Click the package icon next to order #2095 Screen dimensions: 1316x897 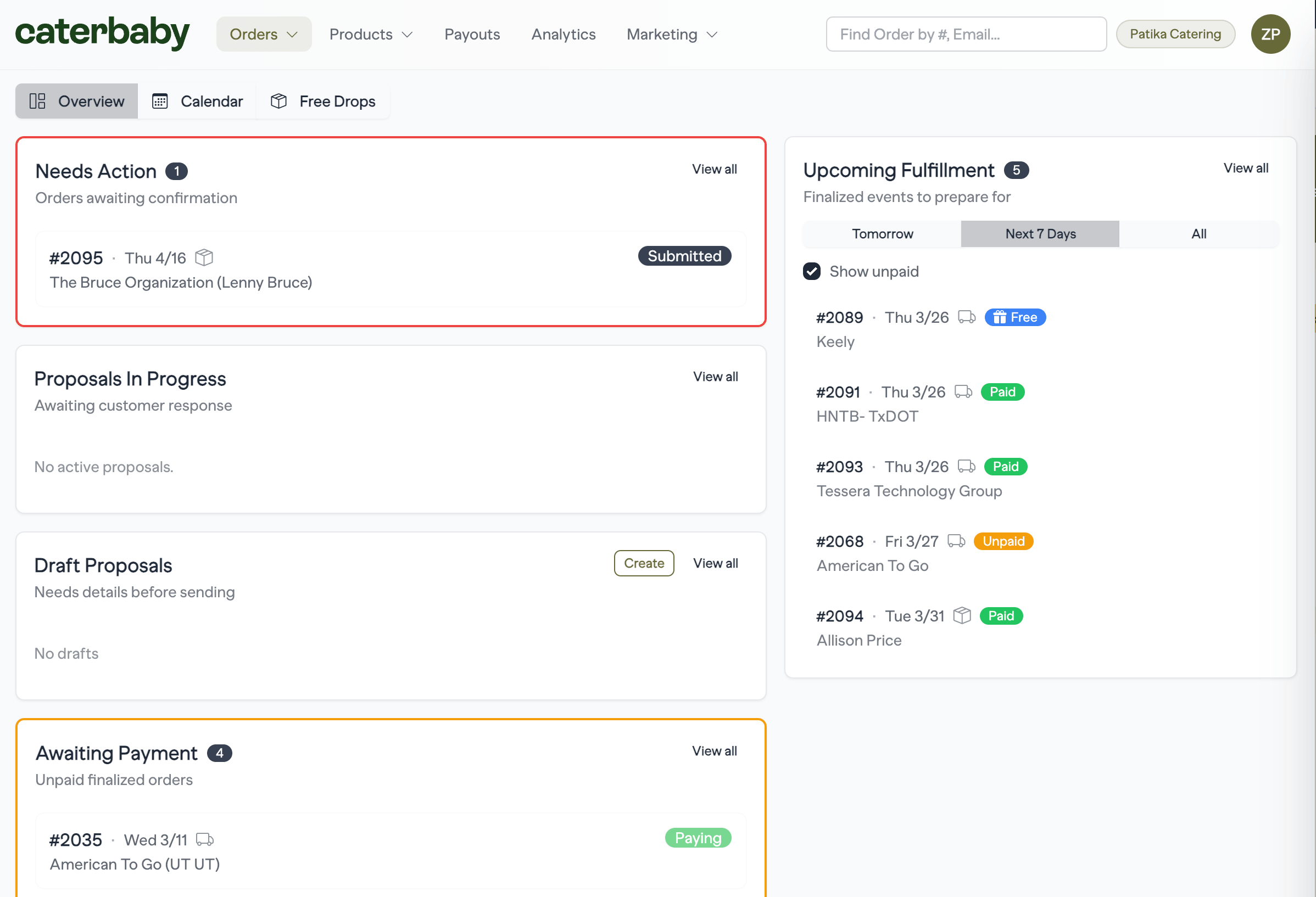(x=204, y=257)
